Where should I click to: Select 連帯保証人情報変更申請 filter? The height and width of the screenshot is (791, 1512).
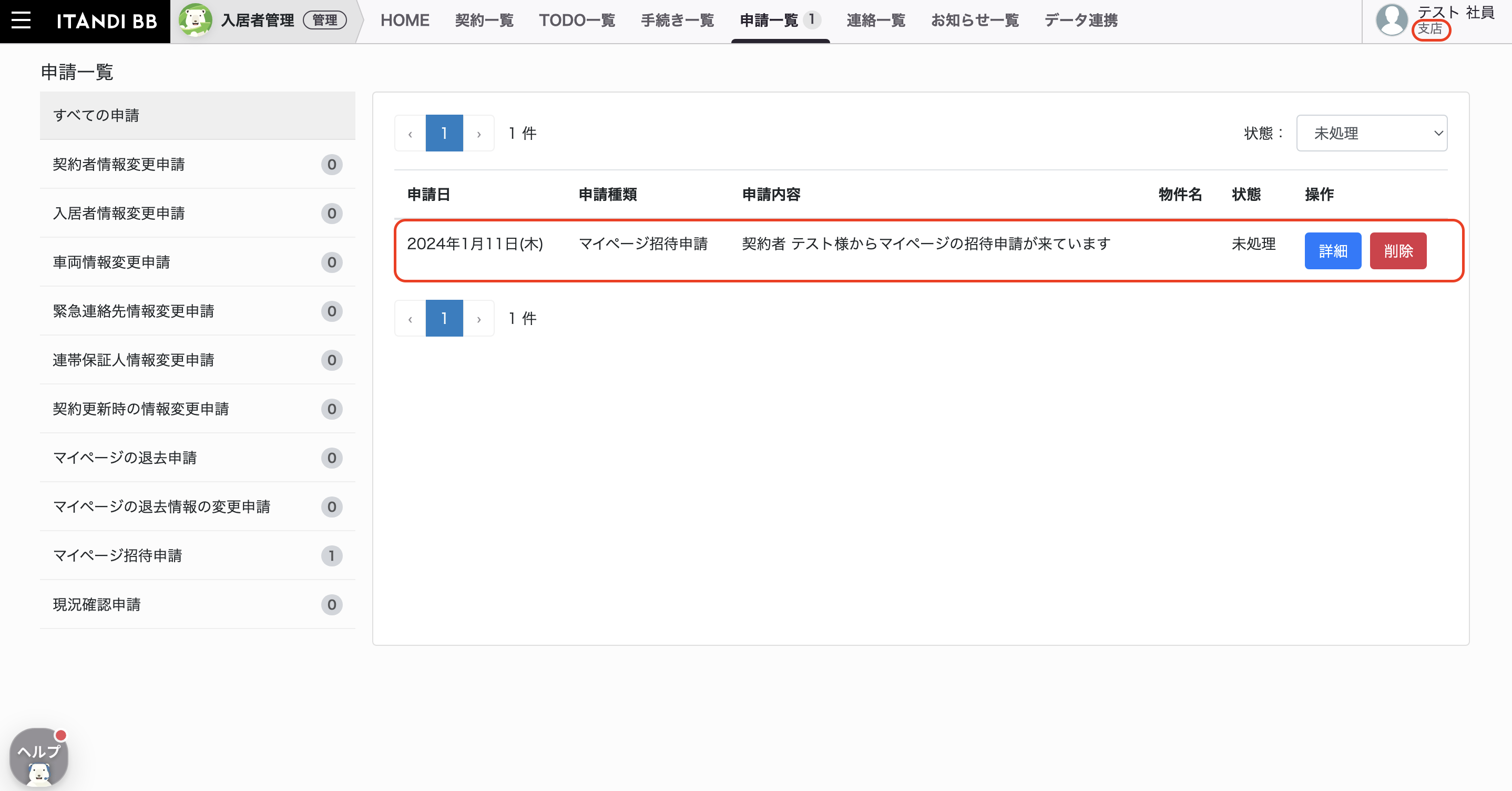point(197,360)
